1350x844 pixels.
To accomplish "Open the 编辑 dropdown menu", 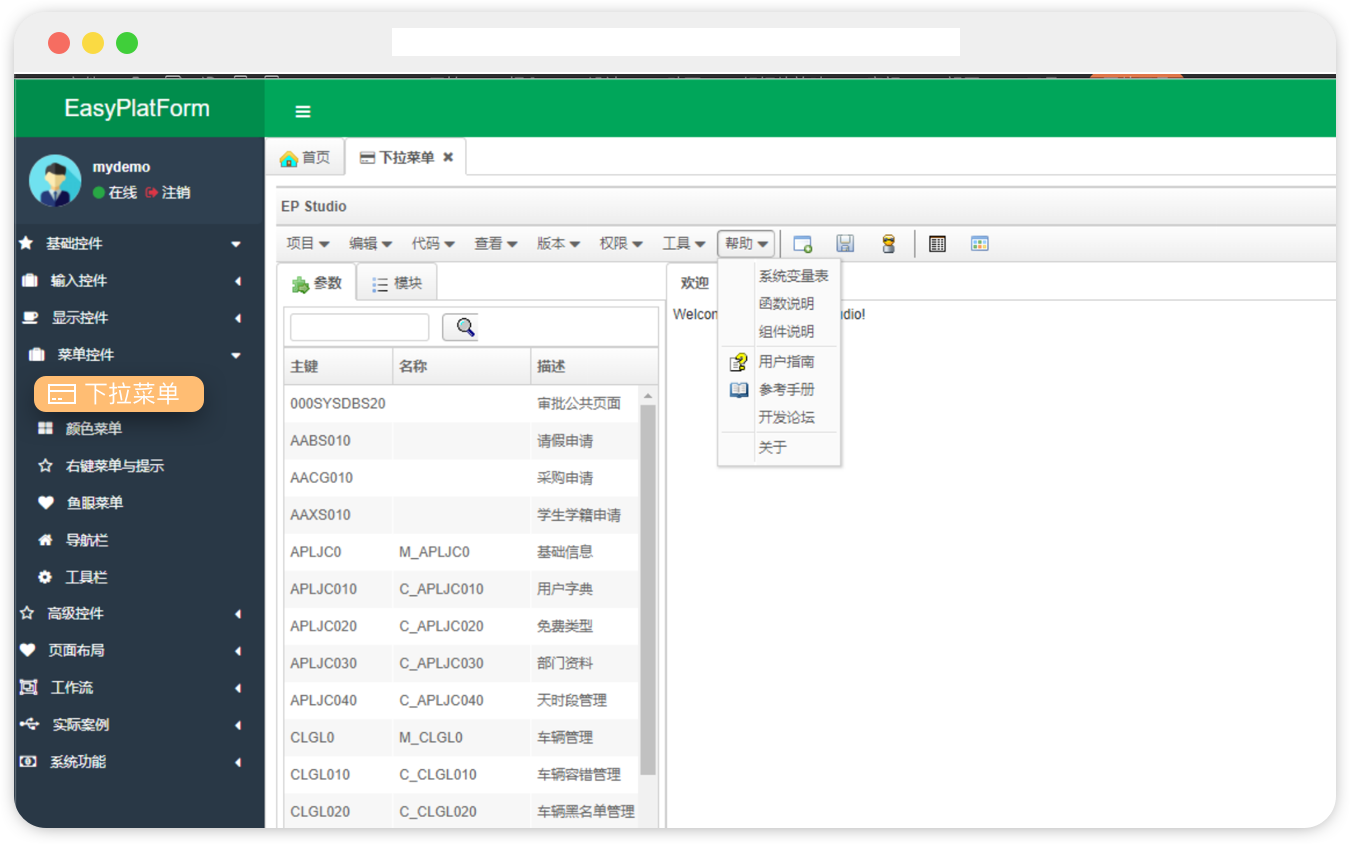I will 370,244.
